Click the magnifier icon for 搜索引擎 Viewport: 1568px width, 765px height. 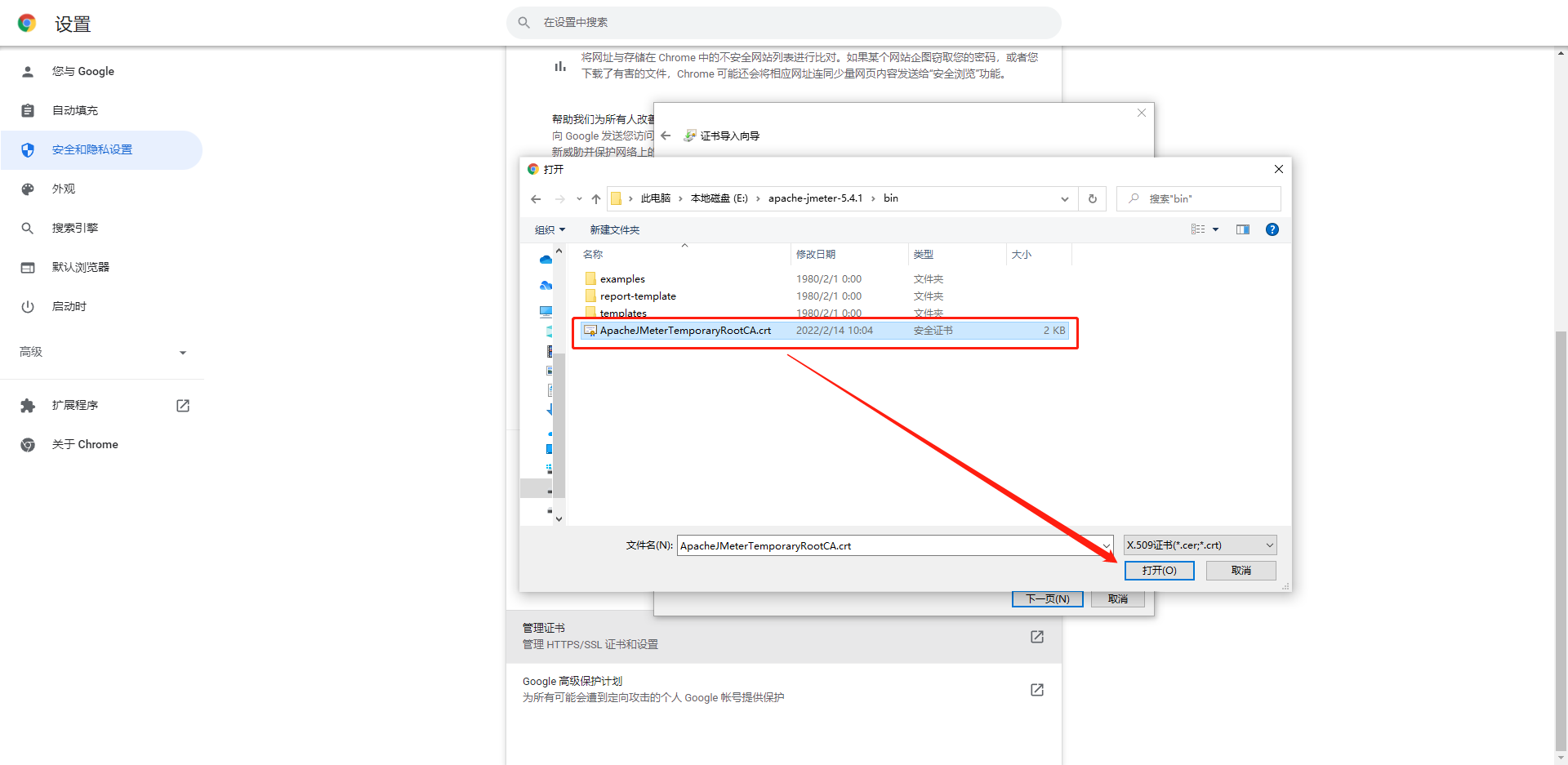(28, 229)
